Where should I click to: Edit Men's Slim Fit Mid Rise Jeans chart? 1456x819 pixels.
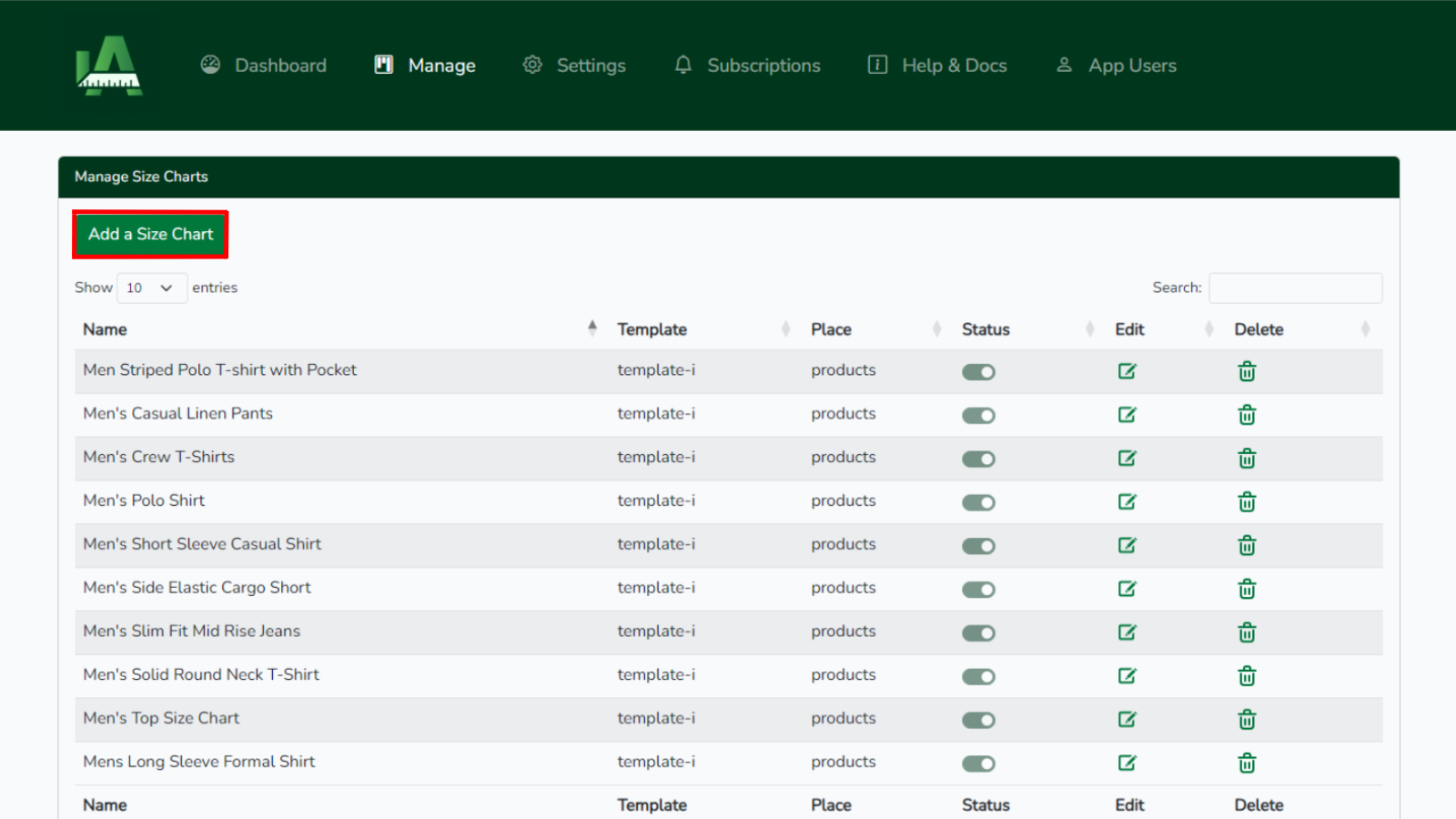pos(1127,632)
